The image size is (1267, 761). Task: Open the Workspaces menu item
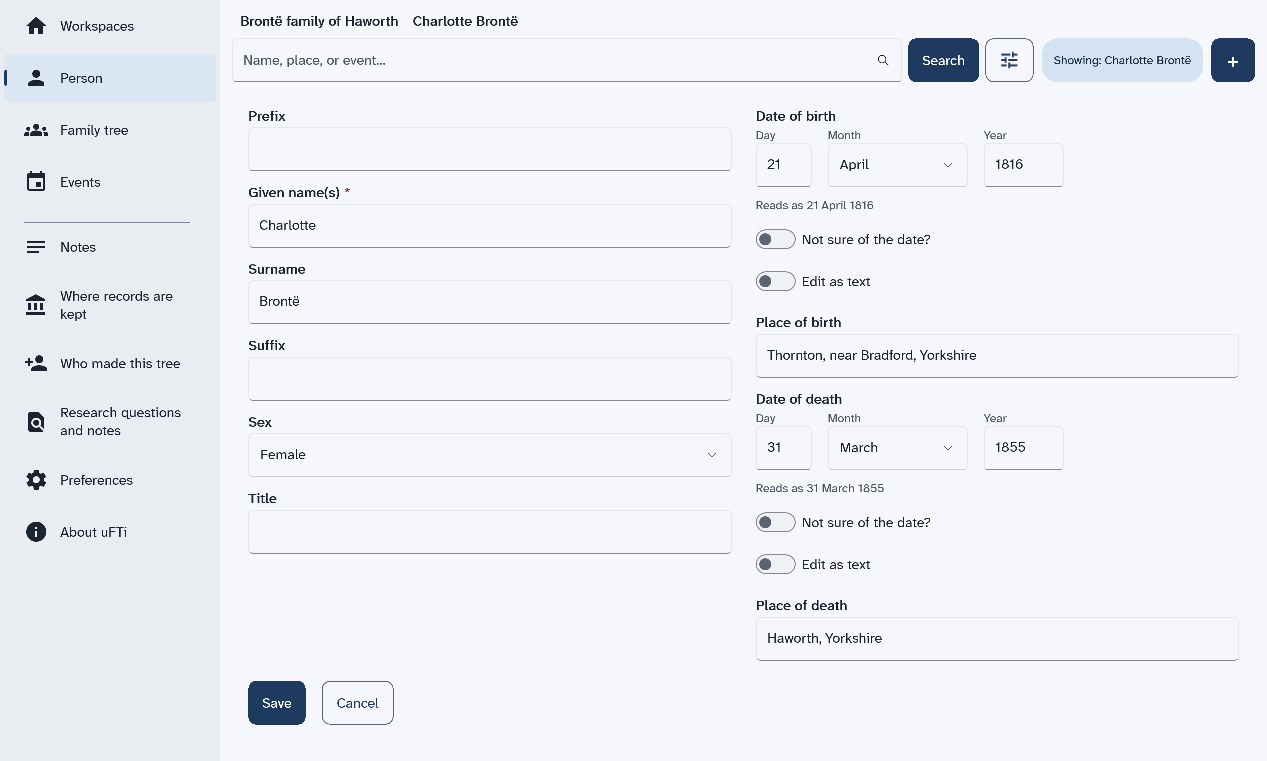(x=110, y=26)
